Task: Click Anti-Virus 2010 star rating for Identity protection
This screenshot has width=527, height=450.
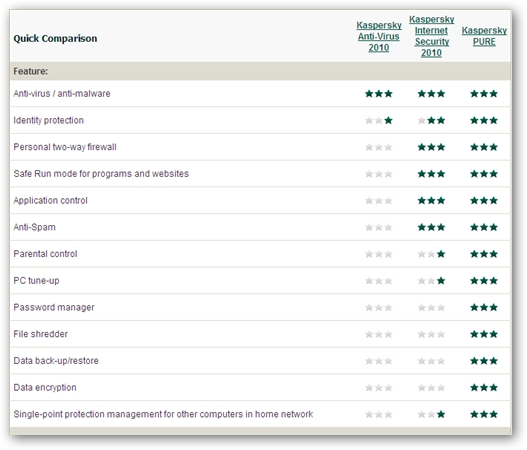Action: [x=379, y=120]
